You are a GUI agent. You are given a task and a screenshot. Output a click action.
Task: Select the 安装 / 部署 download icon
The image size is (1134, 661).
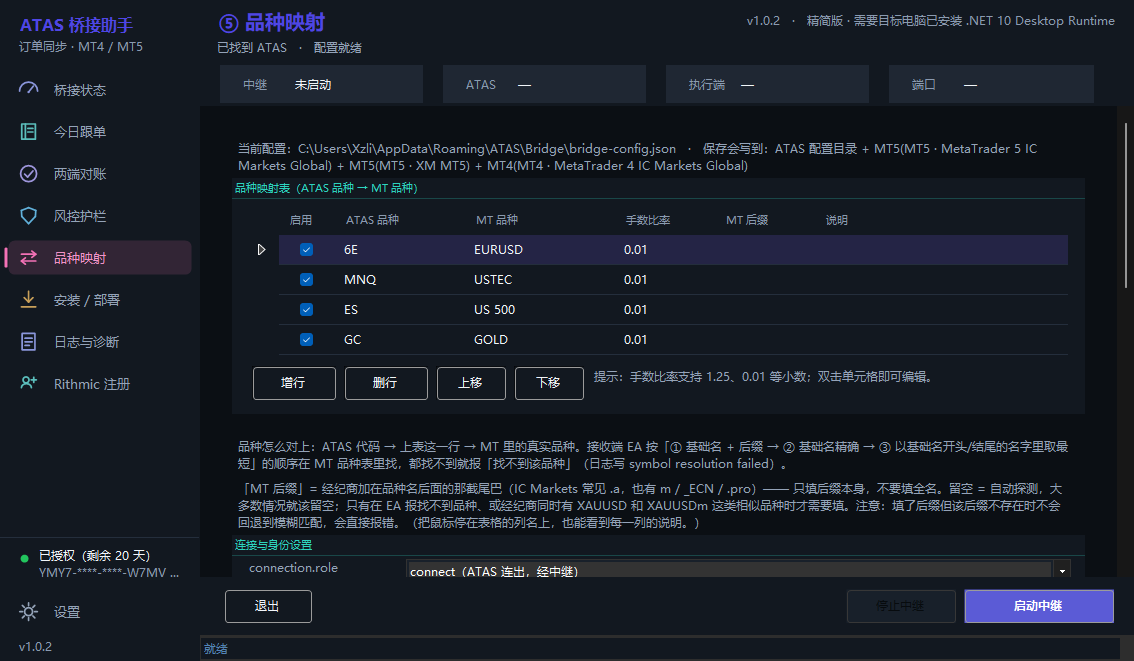[28, 299]
